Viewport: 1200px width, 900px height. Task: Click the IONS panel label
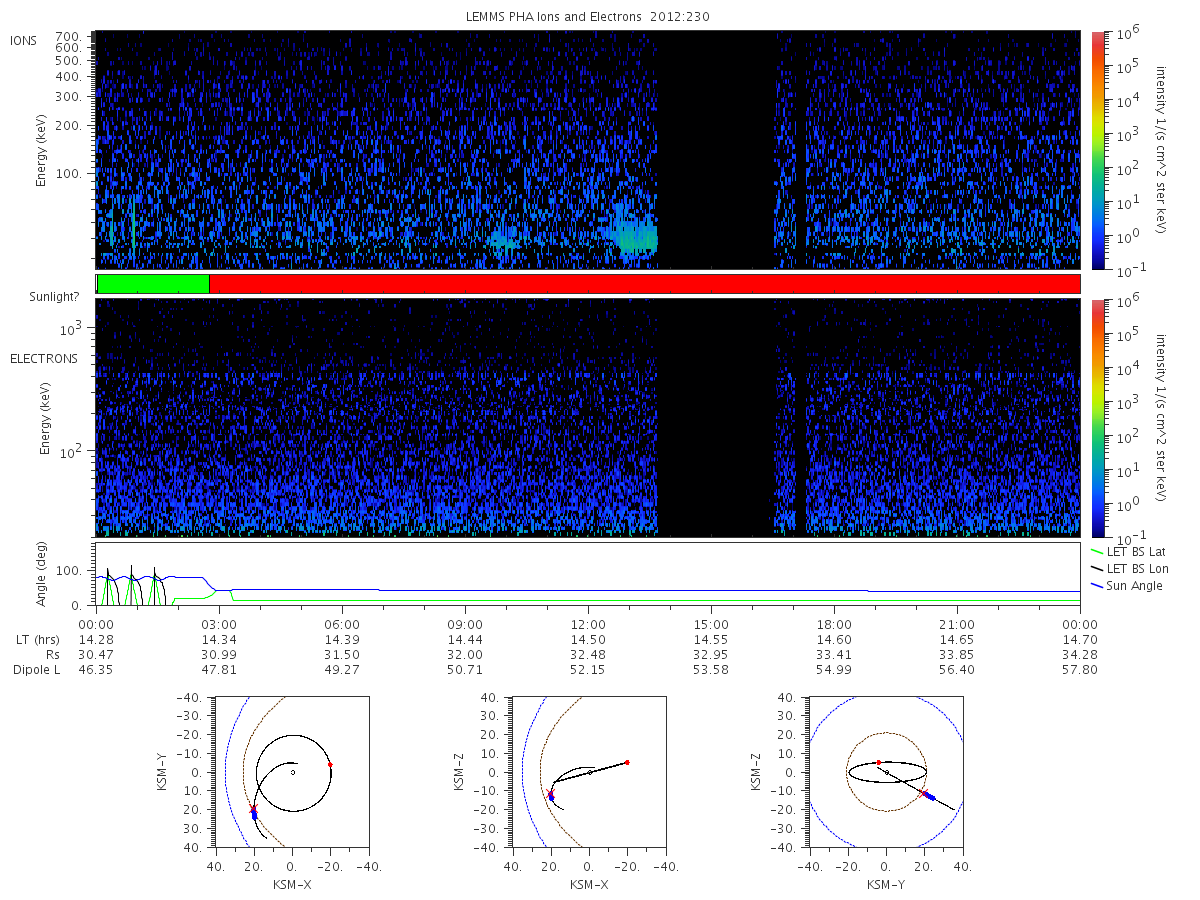coord(23,40)
